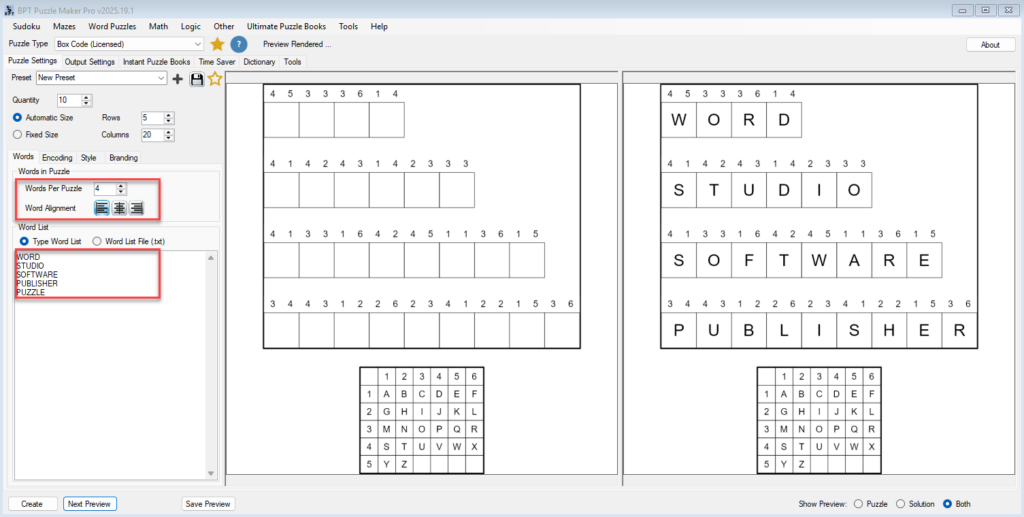The image size is (1024, 517).
Task: Open help with the blue question mark icon
Action: pyautogui.click(x=239, y=44)
